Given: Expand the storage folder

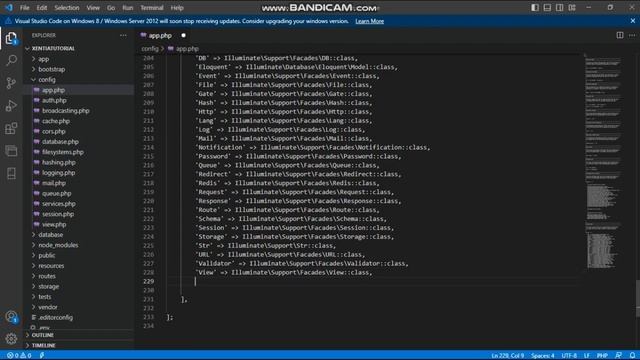Looking at the screenshot, I should [49, 287].
